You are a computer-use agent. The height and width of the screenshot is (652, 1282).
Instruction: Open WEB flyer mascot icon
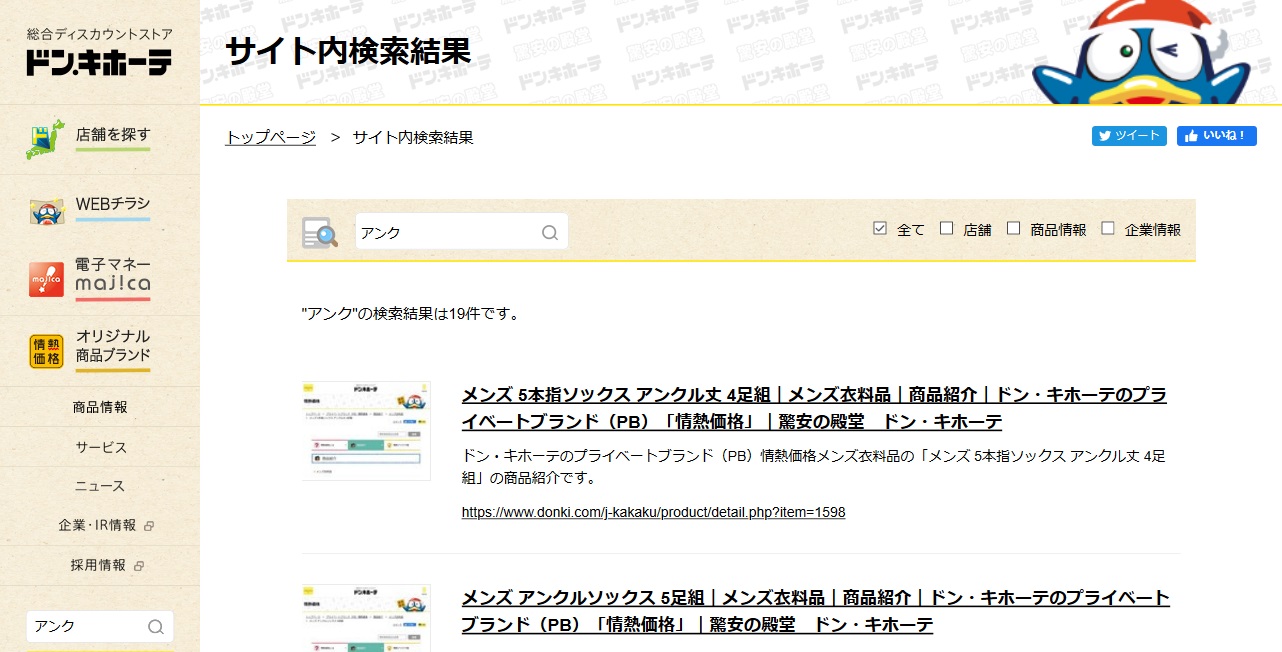(46, 210)
